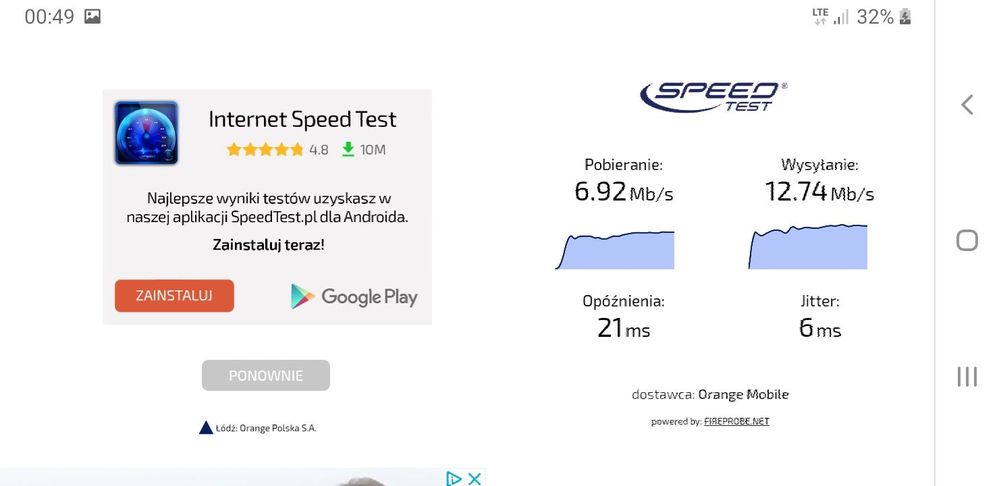999x486 pixels.
Task: Tap the green download count icon
Action: pos(348,149)
